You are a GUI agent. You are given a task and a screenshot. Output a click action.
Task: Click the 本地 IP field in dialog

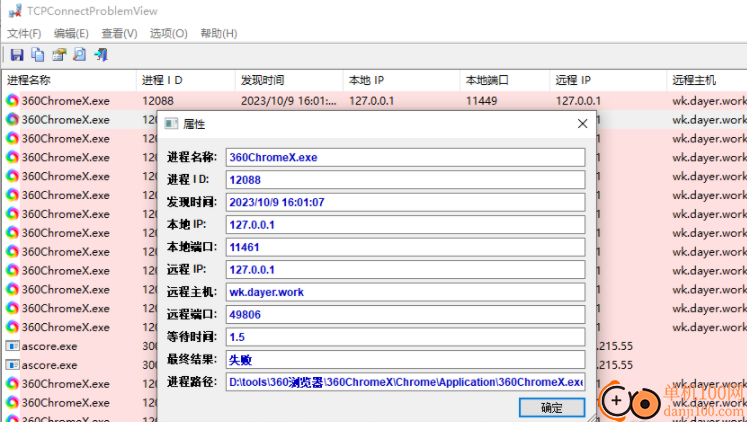point(405,225)
